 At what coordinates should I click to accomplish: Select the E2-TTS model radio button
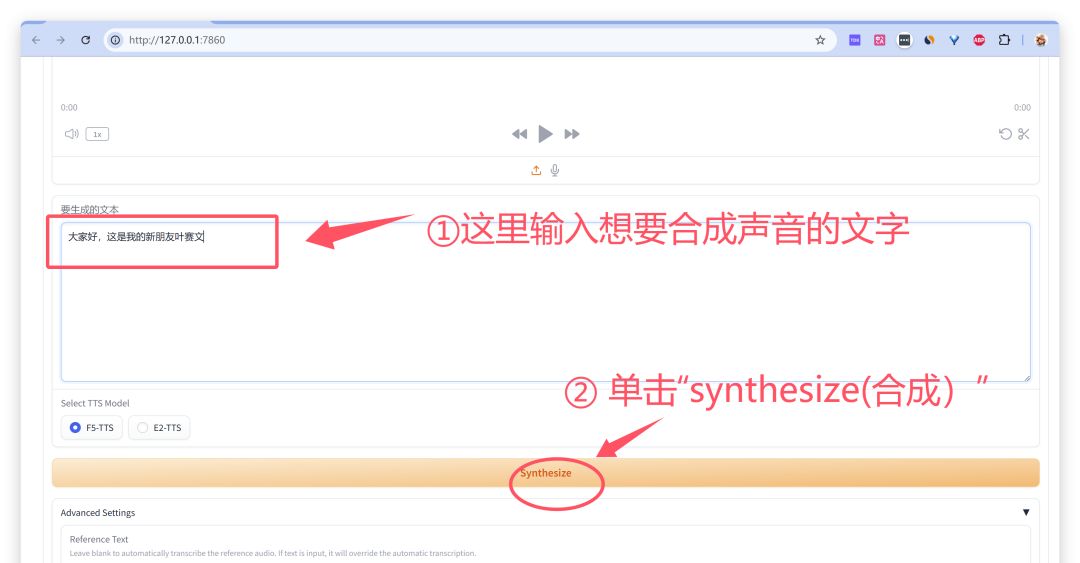[x=159, y=427]
